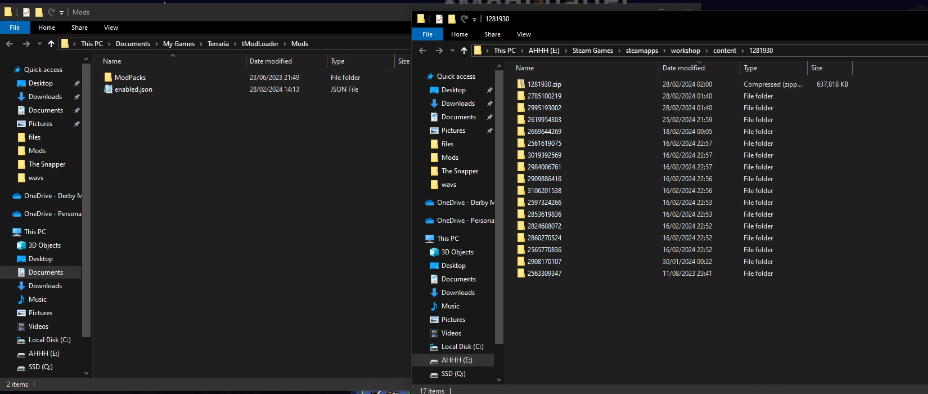The width and height of the screenshot is (928, 394).
Task: Open Music in Mods window sidebar
Action: point(37,299)
